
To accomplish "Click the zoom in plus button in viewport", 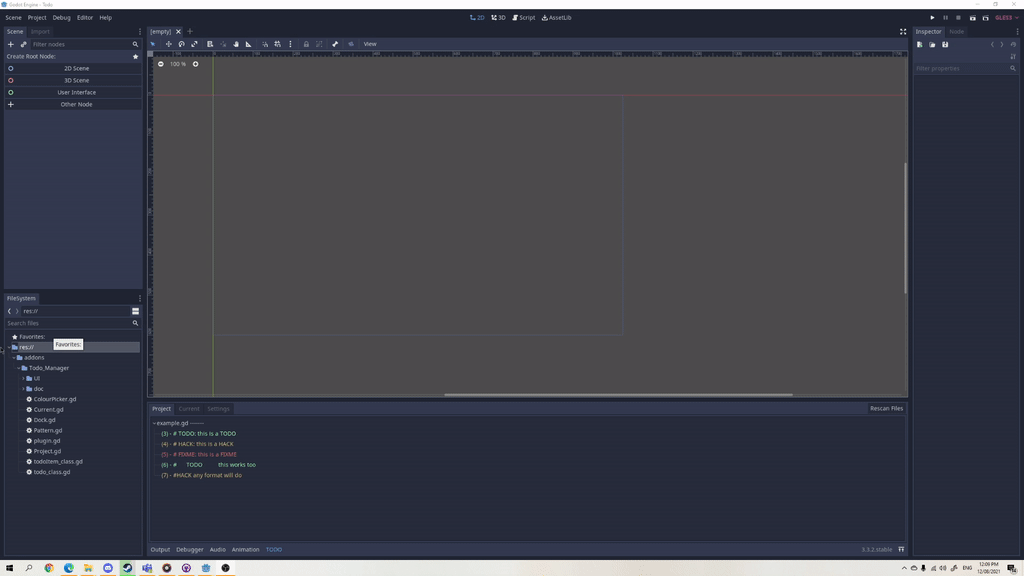I will 195,64.
